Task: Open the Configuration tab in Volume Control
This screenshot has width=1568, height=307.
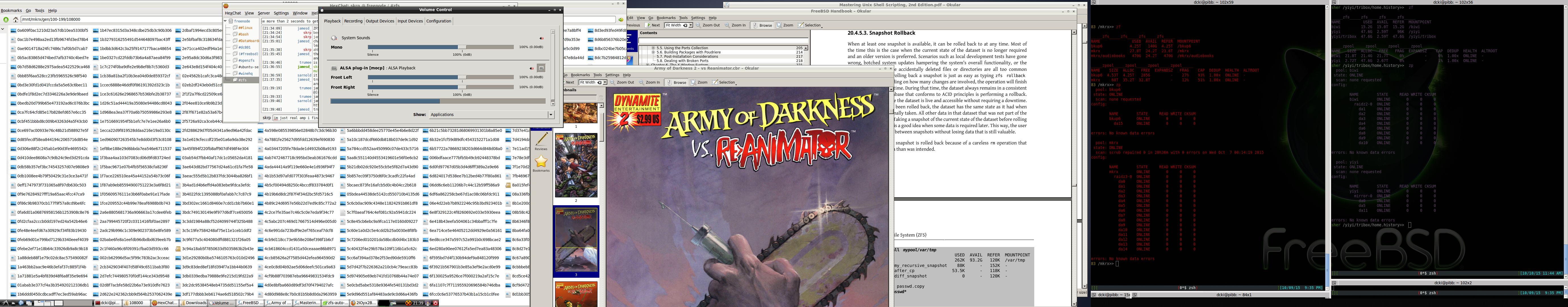Action: [438, 21]
